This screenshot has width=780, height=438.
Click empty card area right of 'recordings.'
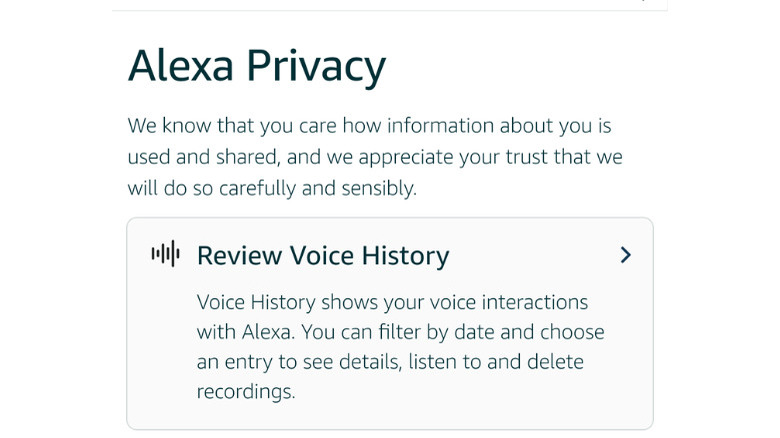coord(470,391)
